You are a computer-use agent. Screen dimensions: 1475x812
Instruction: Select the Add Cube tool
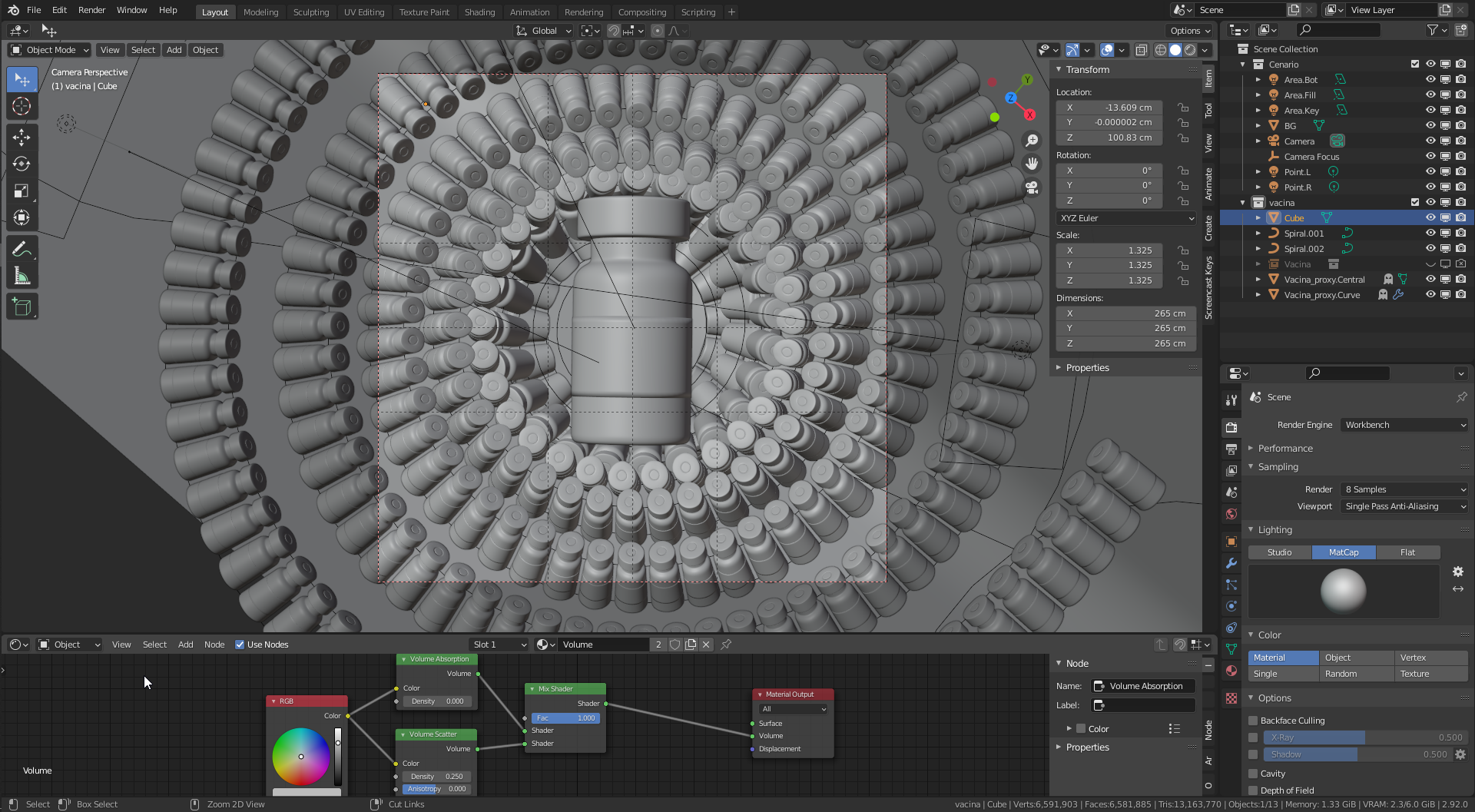[22, 307]
